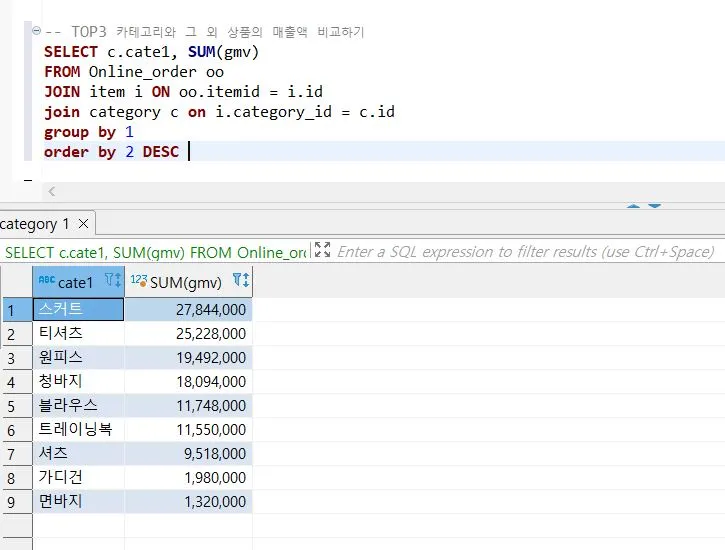Click the 123 numeric type icon
The width and height of the screenshot is (725, 550).
tap(139, 280)
